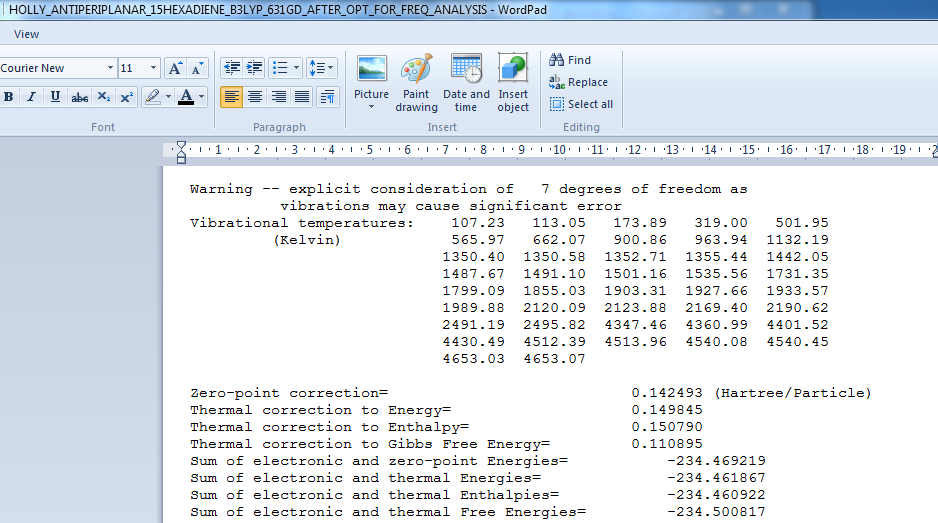This screenshot has width=938, height=523.
Task: Toggle Subscript formatting
Action: click(x=103, y=97)
